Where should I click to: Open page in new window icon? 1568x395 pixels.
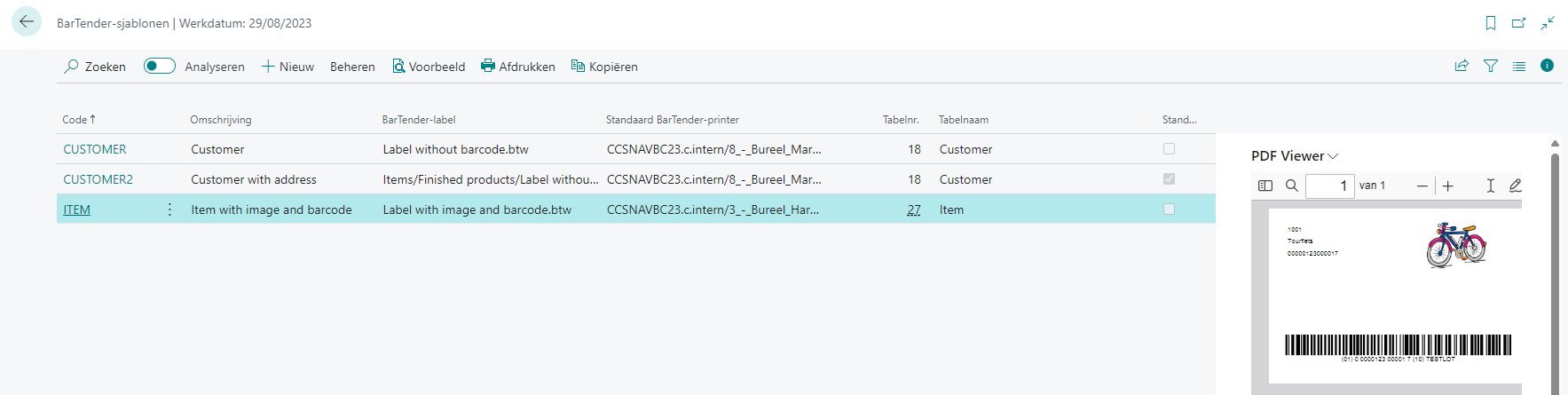pos(1519,23)
